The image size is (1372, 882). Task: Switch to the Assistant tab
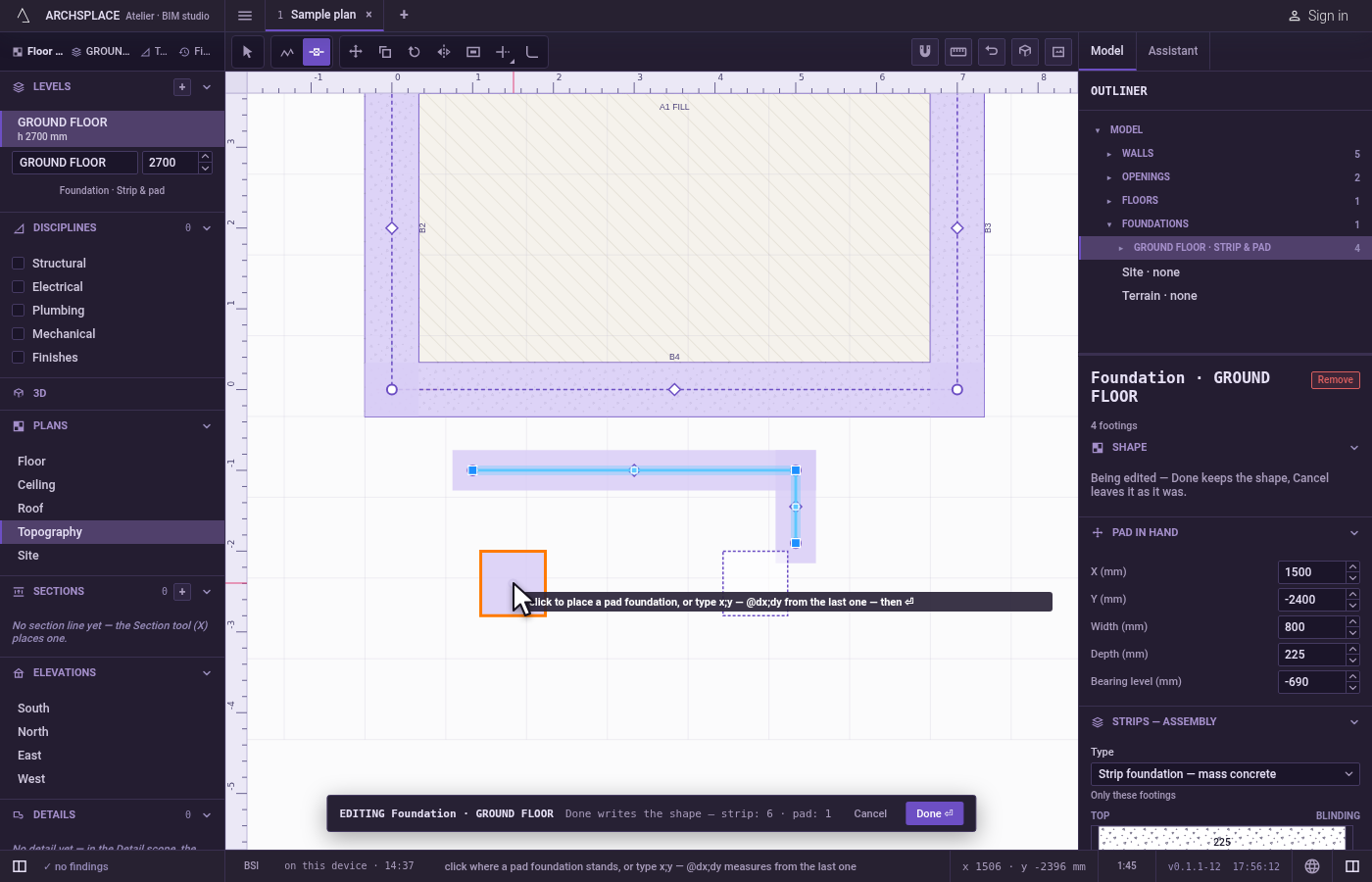click(x=1173, y=51)
